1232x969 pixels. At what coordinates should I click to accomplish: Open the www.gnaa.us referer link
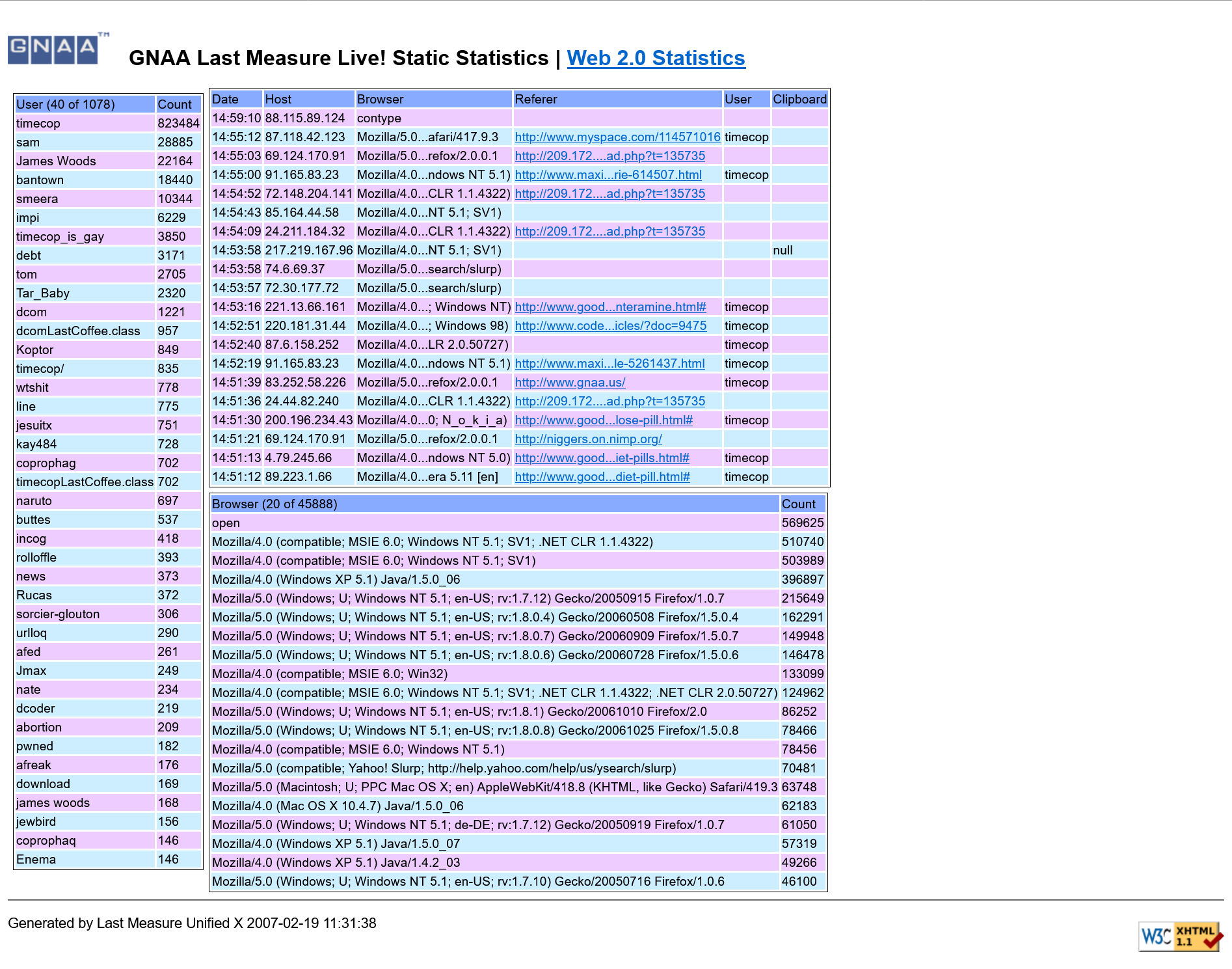point(570,382)
